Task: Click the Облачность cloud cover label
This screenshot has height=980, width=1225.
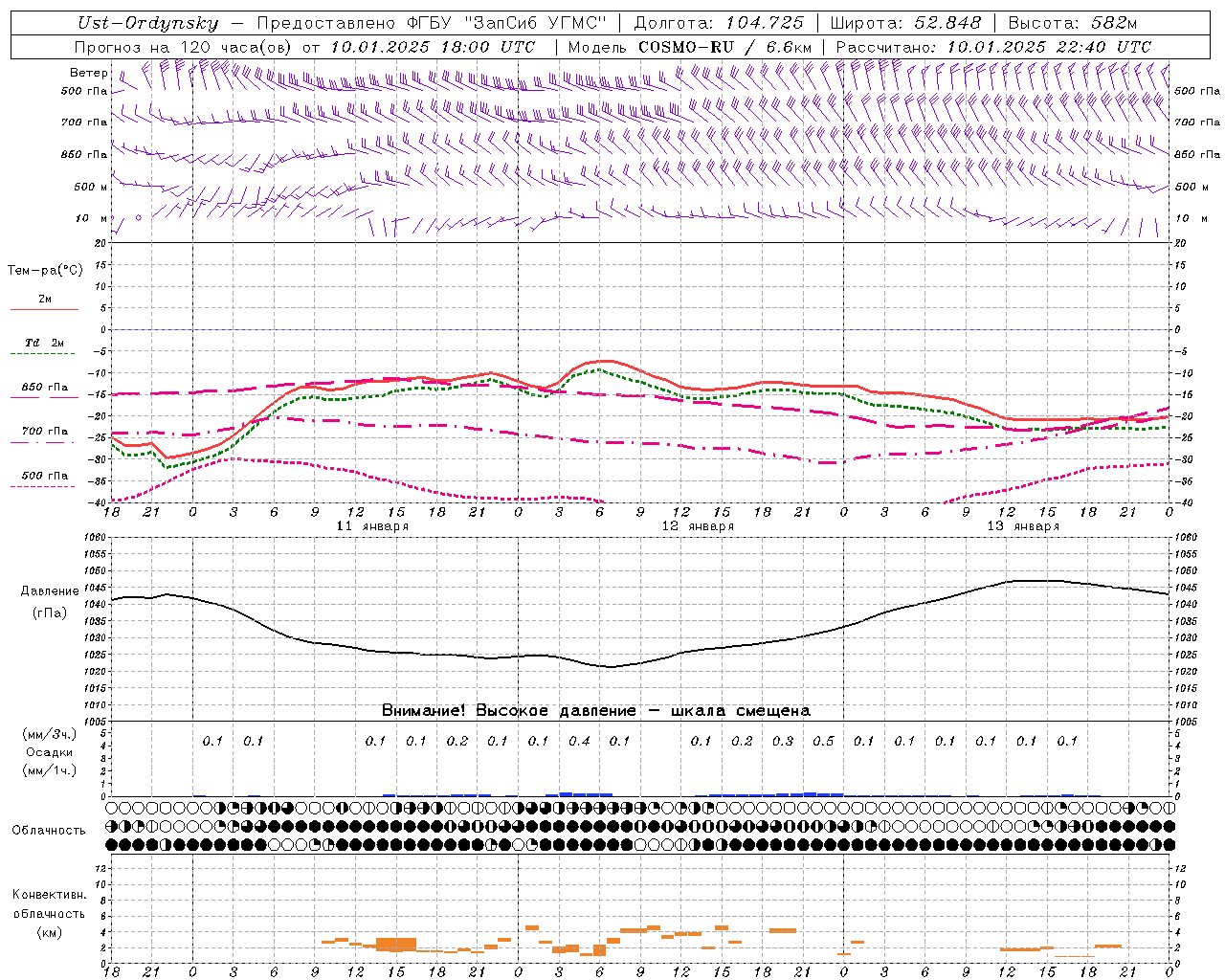Action: click(49, 831)
